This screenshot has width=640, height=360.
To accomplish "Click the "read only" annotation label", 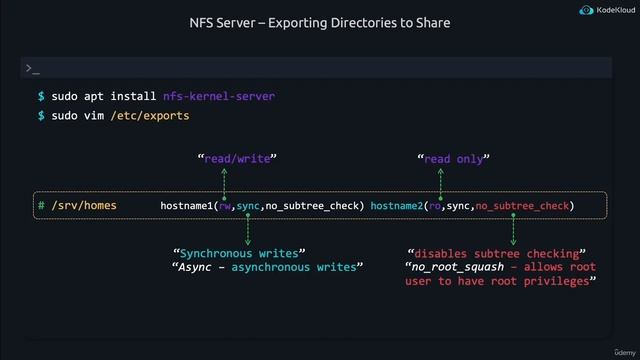I will tap(453, 158).
